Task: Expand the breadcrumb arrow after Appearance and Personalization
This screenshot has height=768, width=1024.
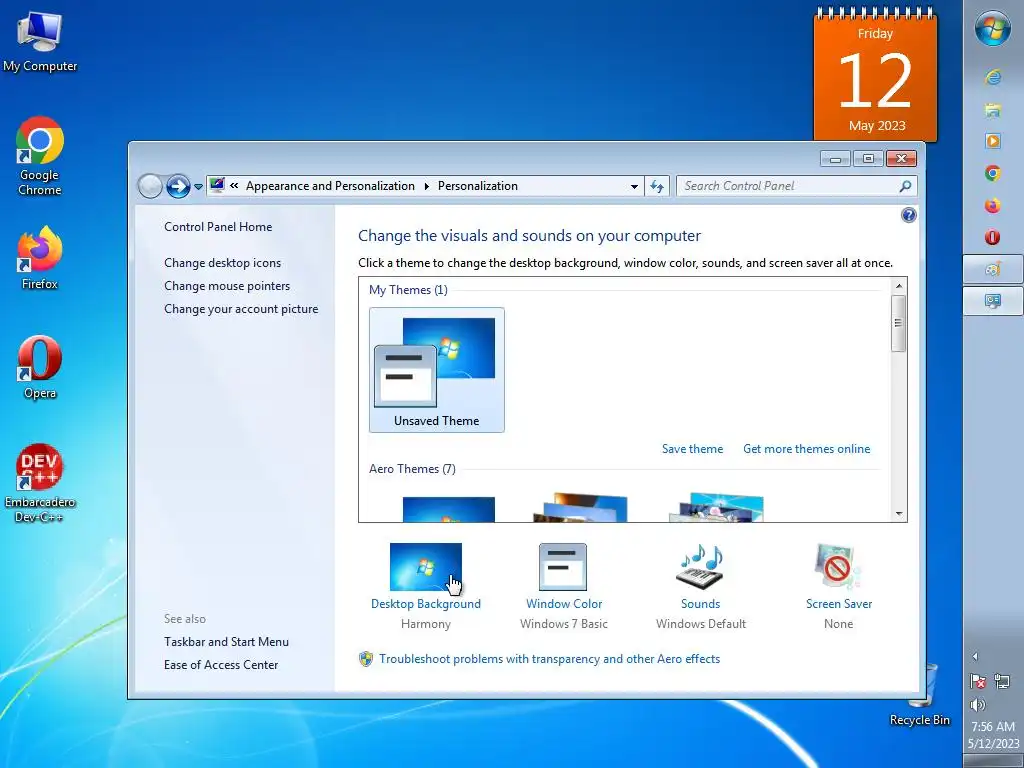Action: tap(426, 186)
